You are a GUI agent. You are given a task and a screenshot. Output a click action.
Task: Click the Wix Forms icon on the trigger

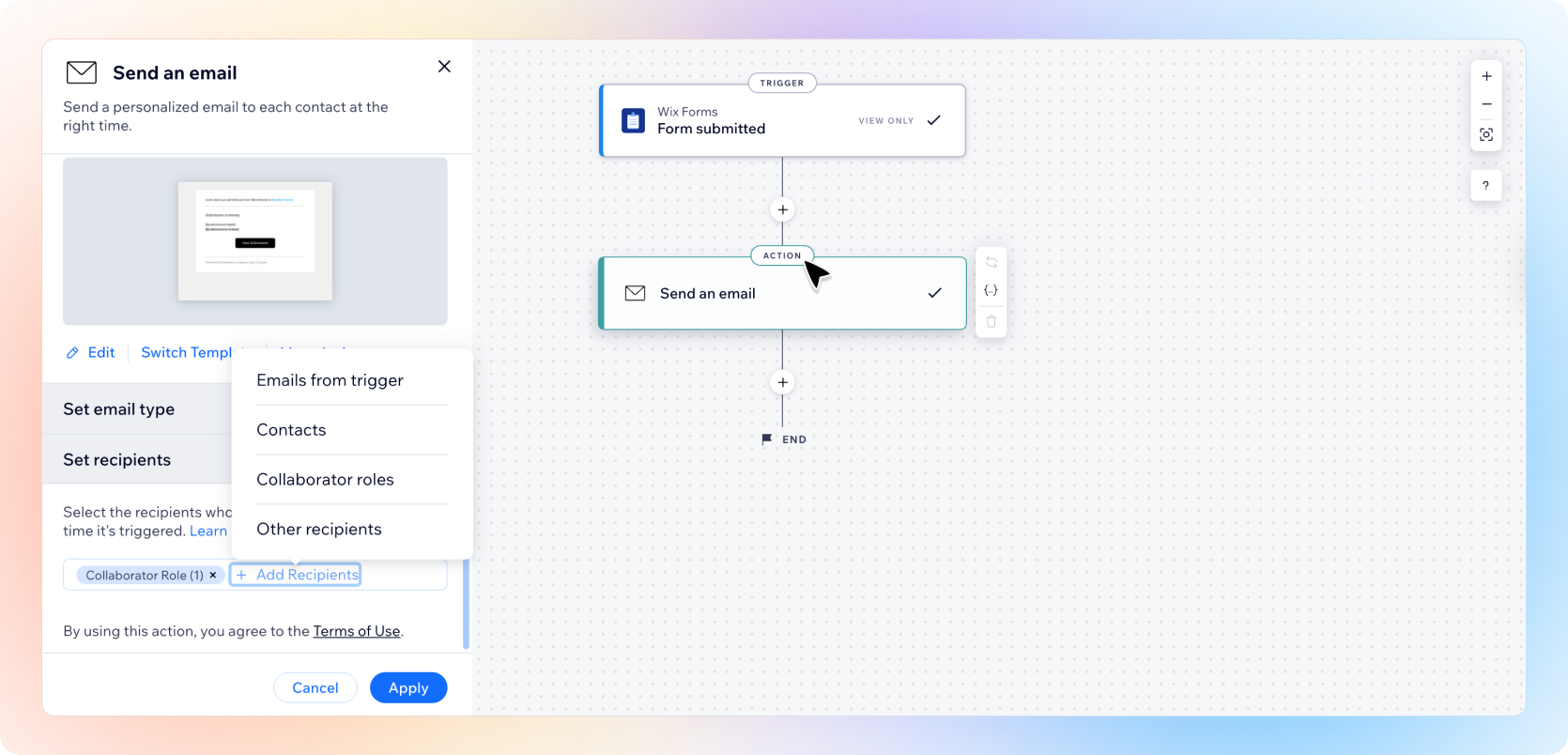(x=634, y=121)
